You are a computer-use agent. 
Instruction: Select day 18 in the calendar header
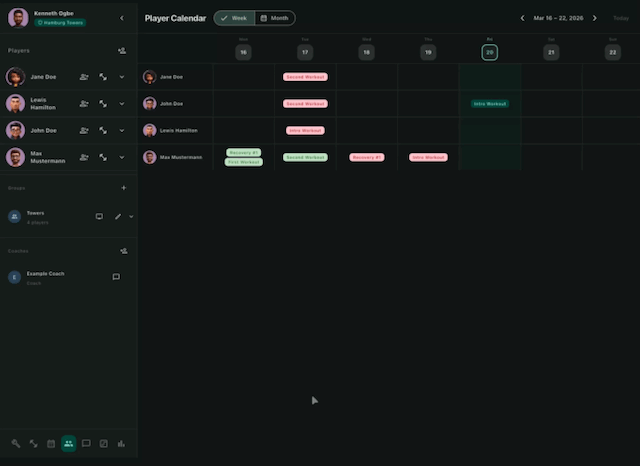click(x=367, y=52)
